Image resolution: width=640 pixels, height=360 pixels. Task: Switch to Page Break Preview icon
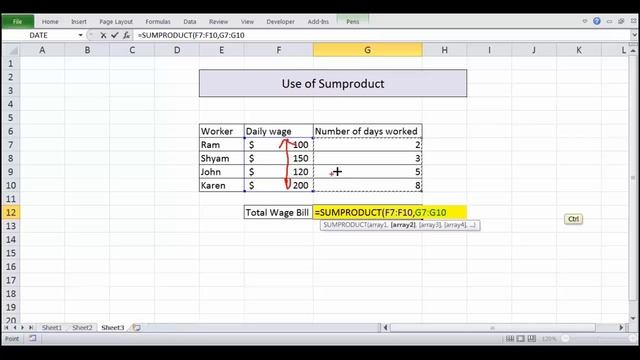pos(531,338)
